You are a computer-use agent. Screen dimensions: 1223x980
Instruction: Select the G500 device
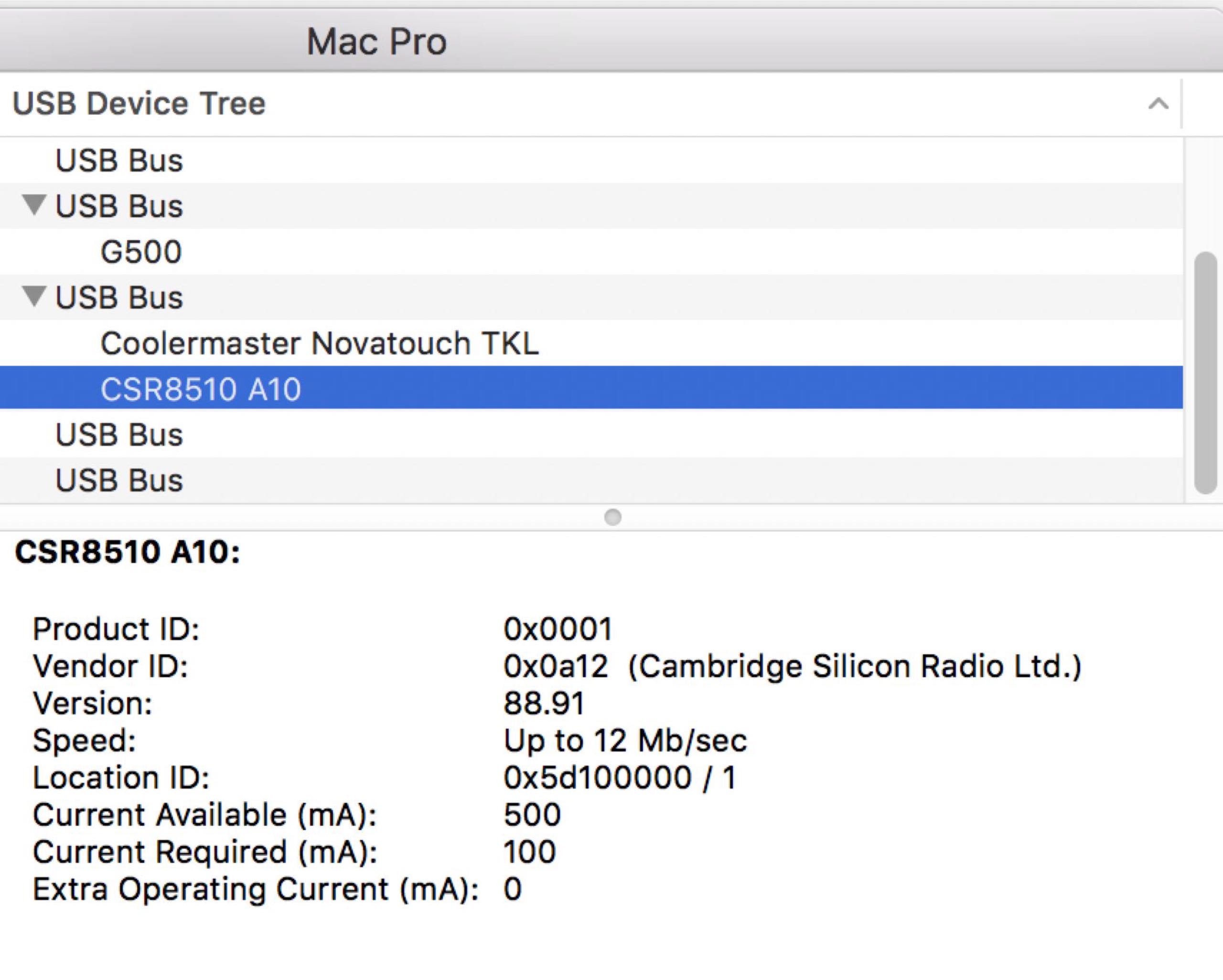coord(140,252)
